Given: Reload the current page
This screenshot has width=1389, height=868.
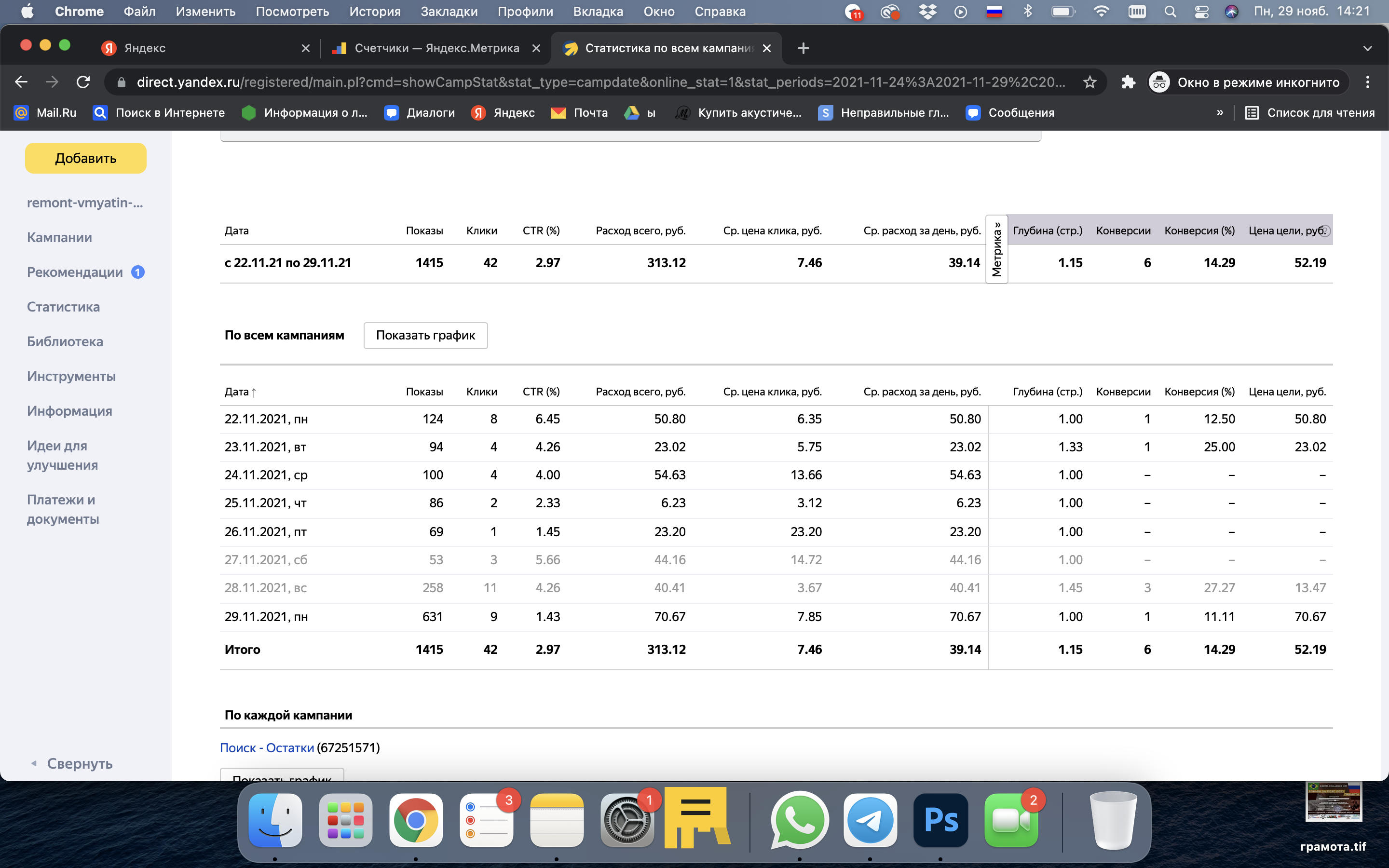Looking at the screenshot, I should [x=83, y=82].
